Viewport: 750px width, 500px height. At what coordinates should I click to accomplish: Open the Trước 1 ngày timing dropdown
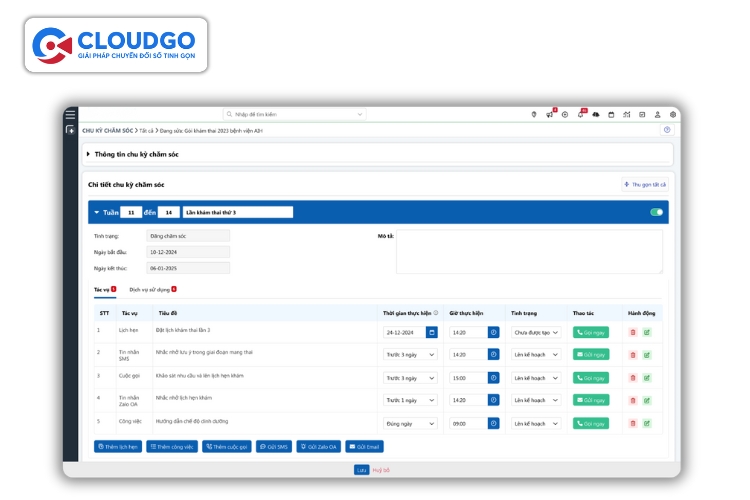(410, 401)
